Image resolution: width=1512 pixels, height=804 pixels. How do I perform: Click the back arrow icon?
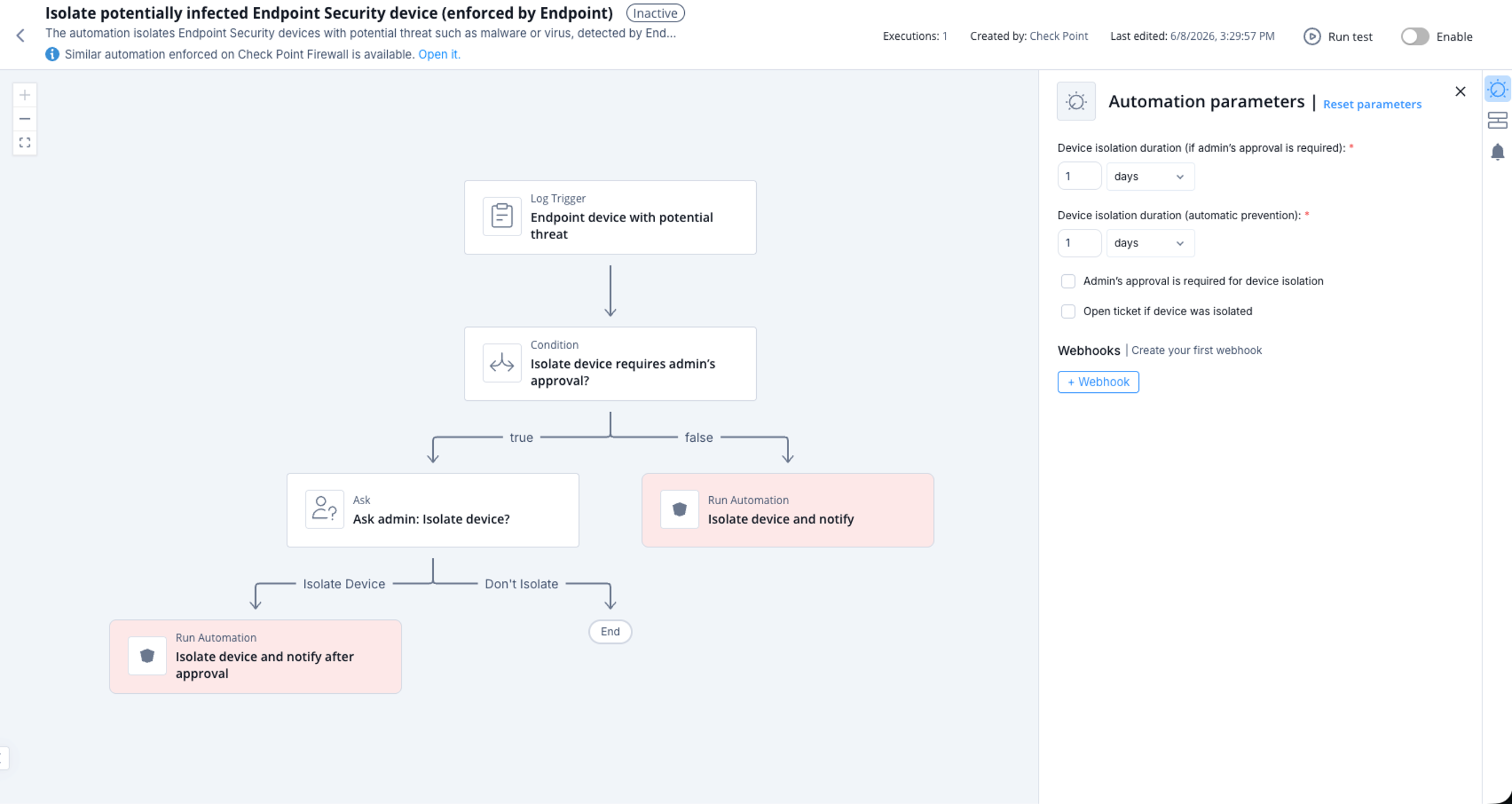20,36
